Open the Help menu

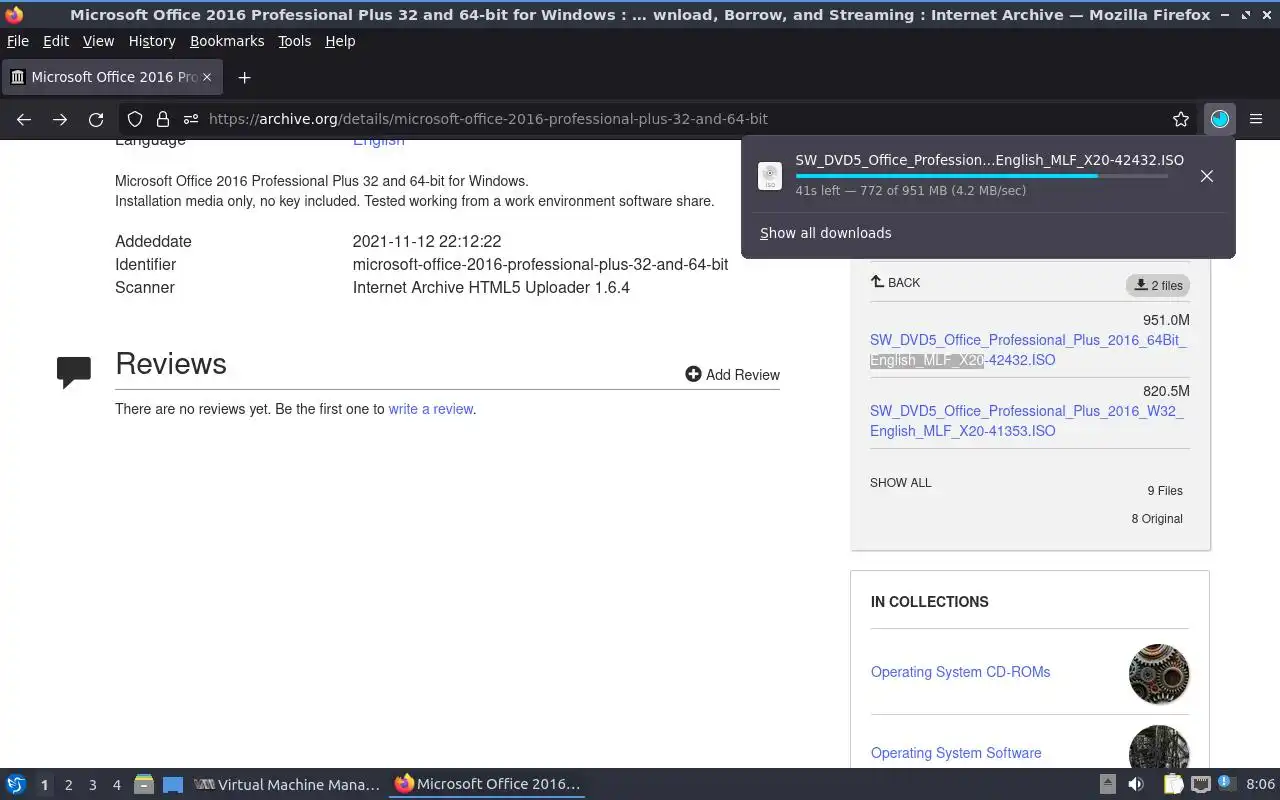coord(340,41)
